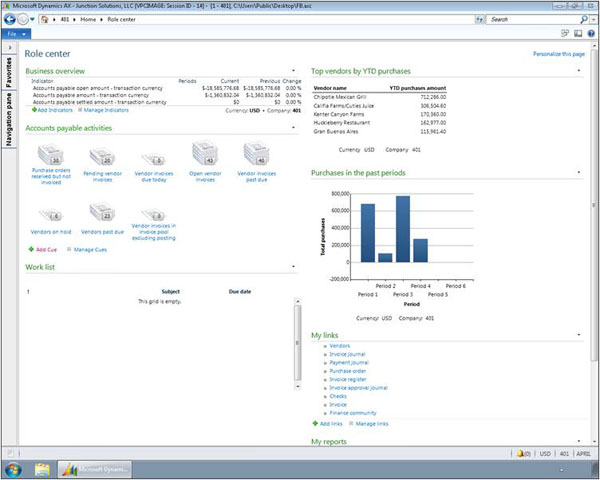Select the Favorites side tab

click(9, 72)
